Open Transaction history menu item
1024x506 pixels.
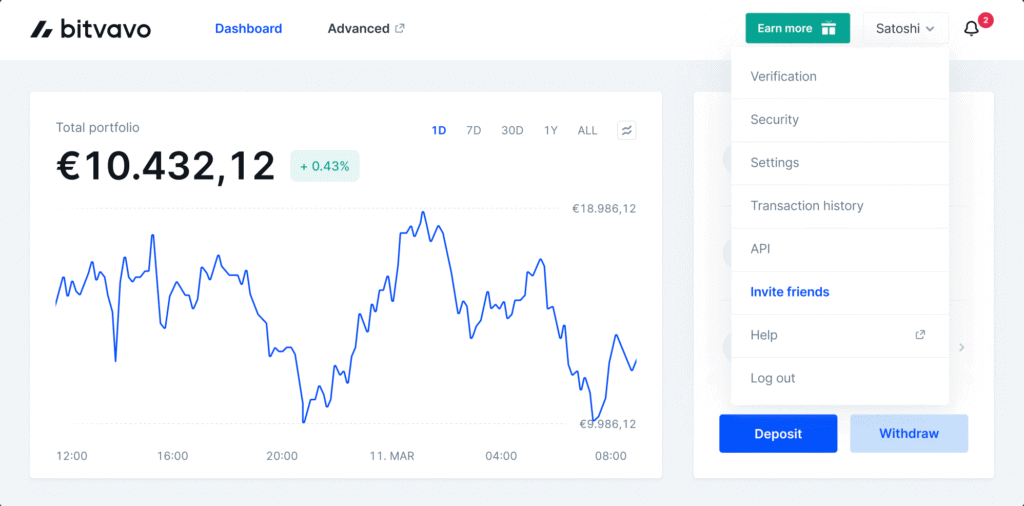[x=806, y=205]
